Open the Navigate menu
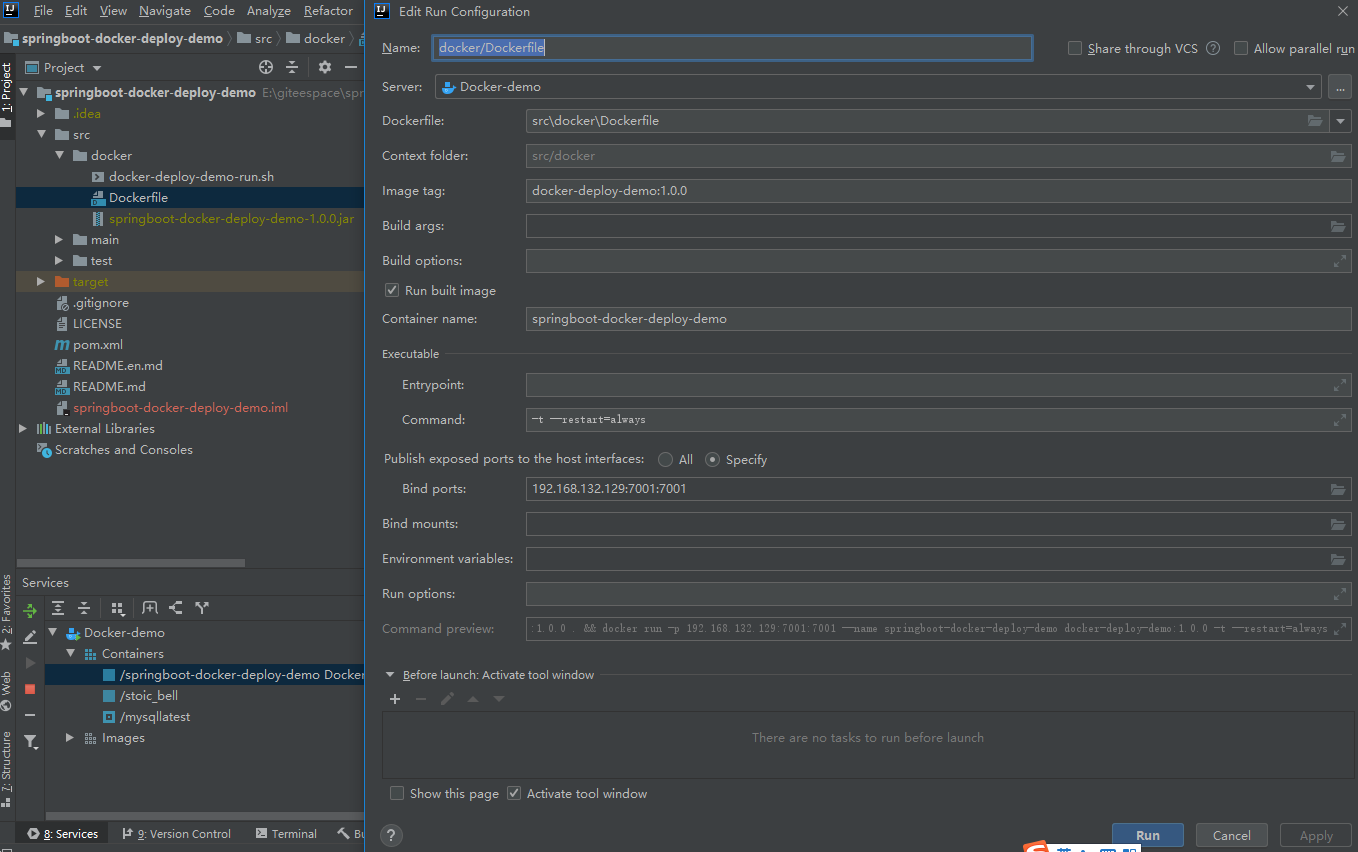Screen dimensions: 1358x852 click(165, 11)
